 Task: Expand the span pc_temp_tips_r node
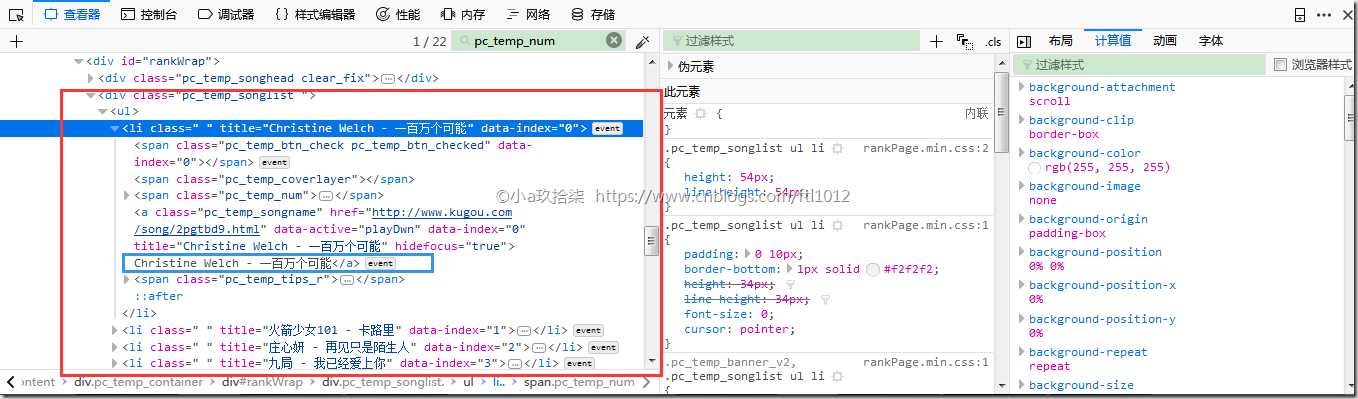click(x=127, y=280)
